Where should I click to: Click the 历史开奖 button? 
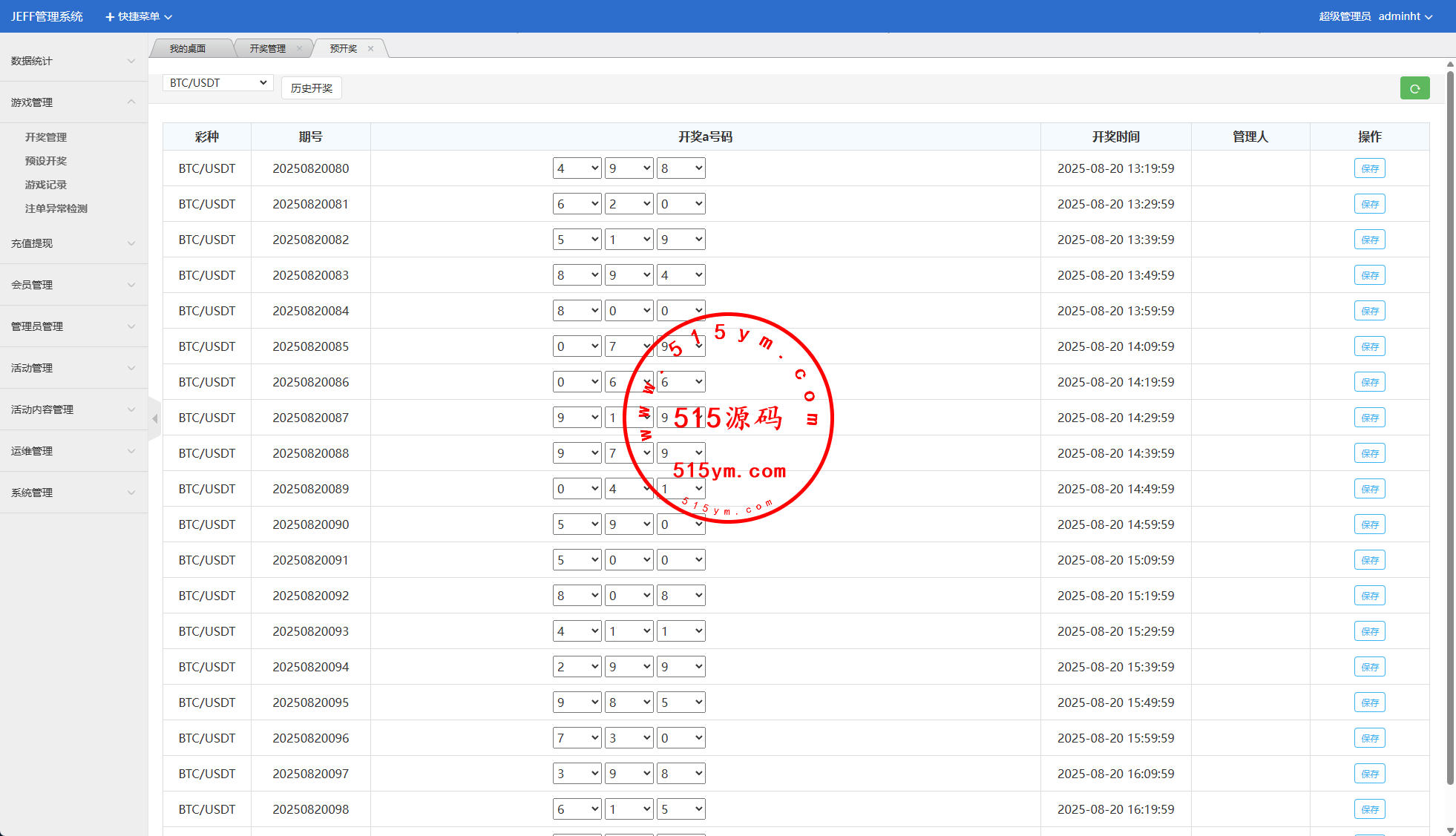pos(312,88)
